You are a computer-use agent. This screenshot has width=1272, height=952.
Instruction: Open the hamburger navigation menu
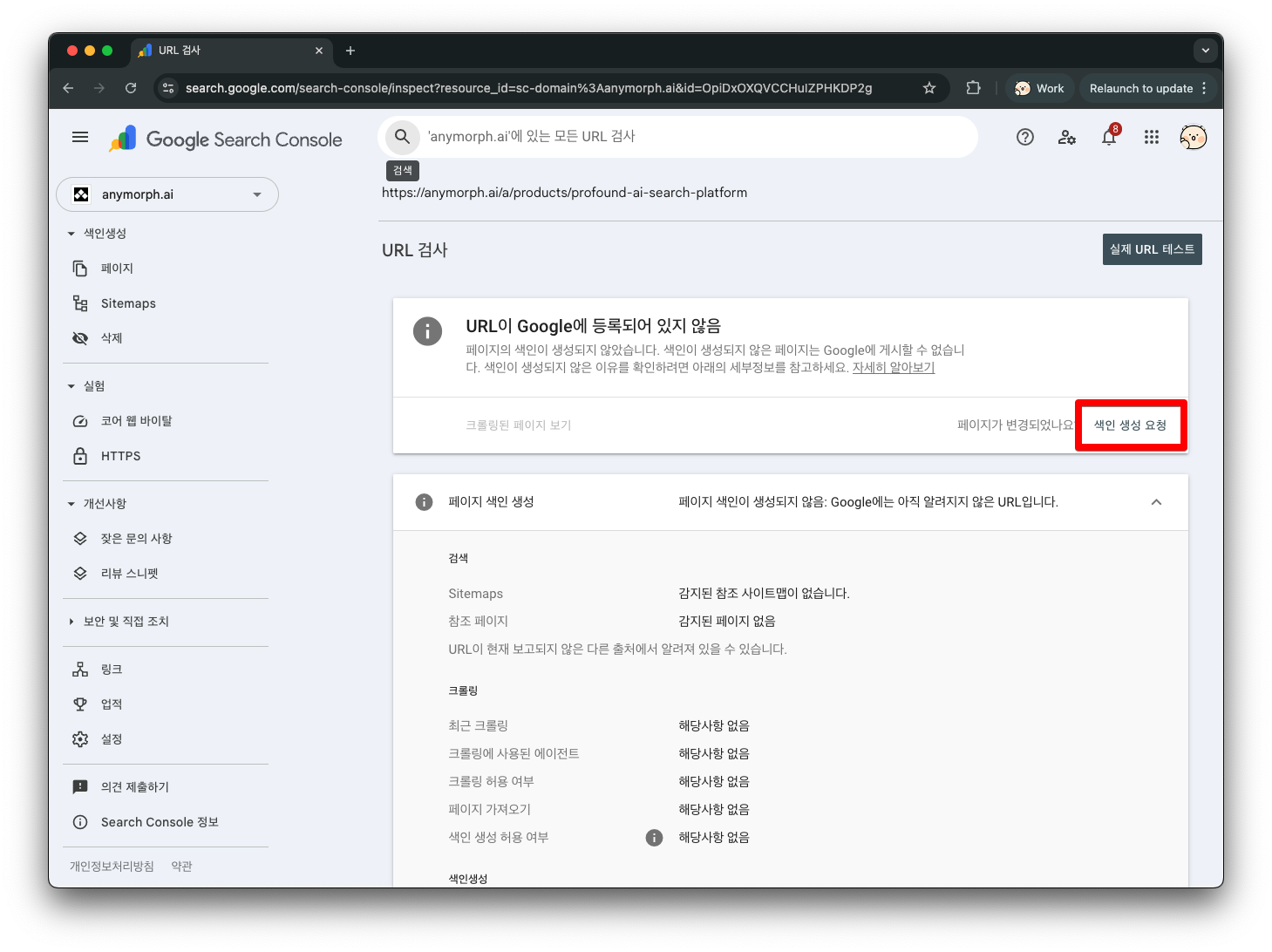click(80, 137)
